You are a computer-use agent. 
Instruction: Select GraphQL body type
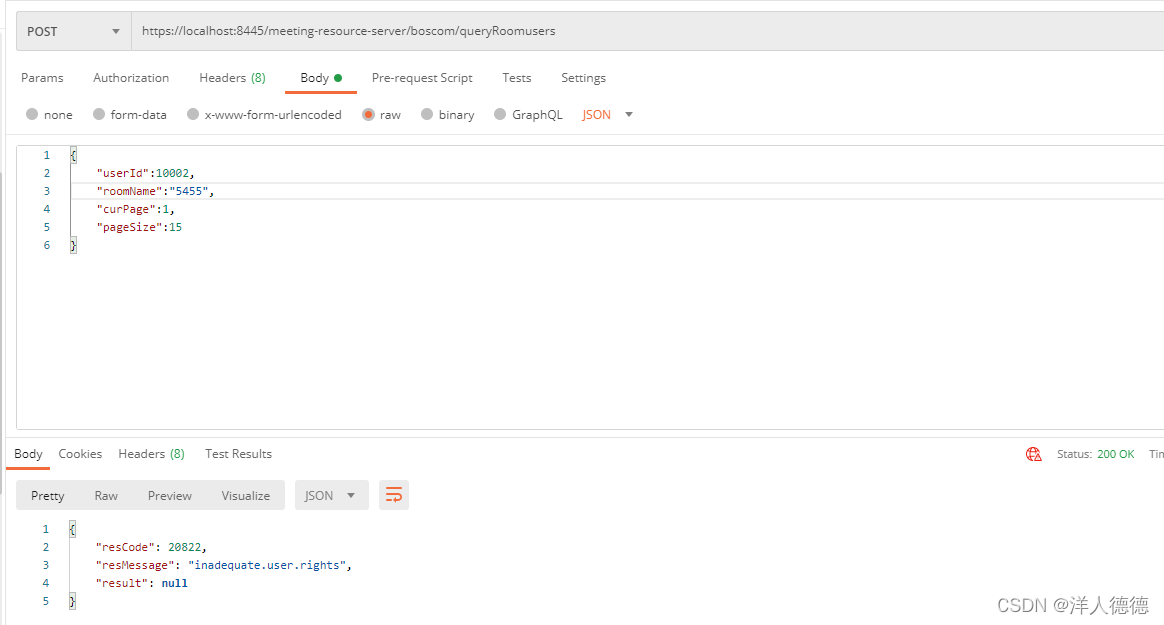point(500,114)
